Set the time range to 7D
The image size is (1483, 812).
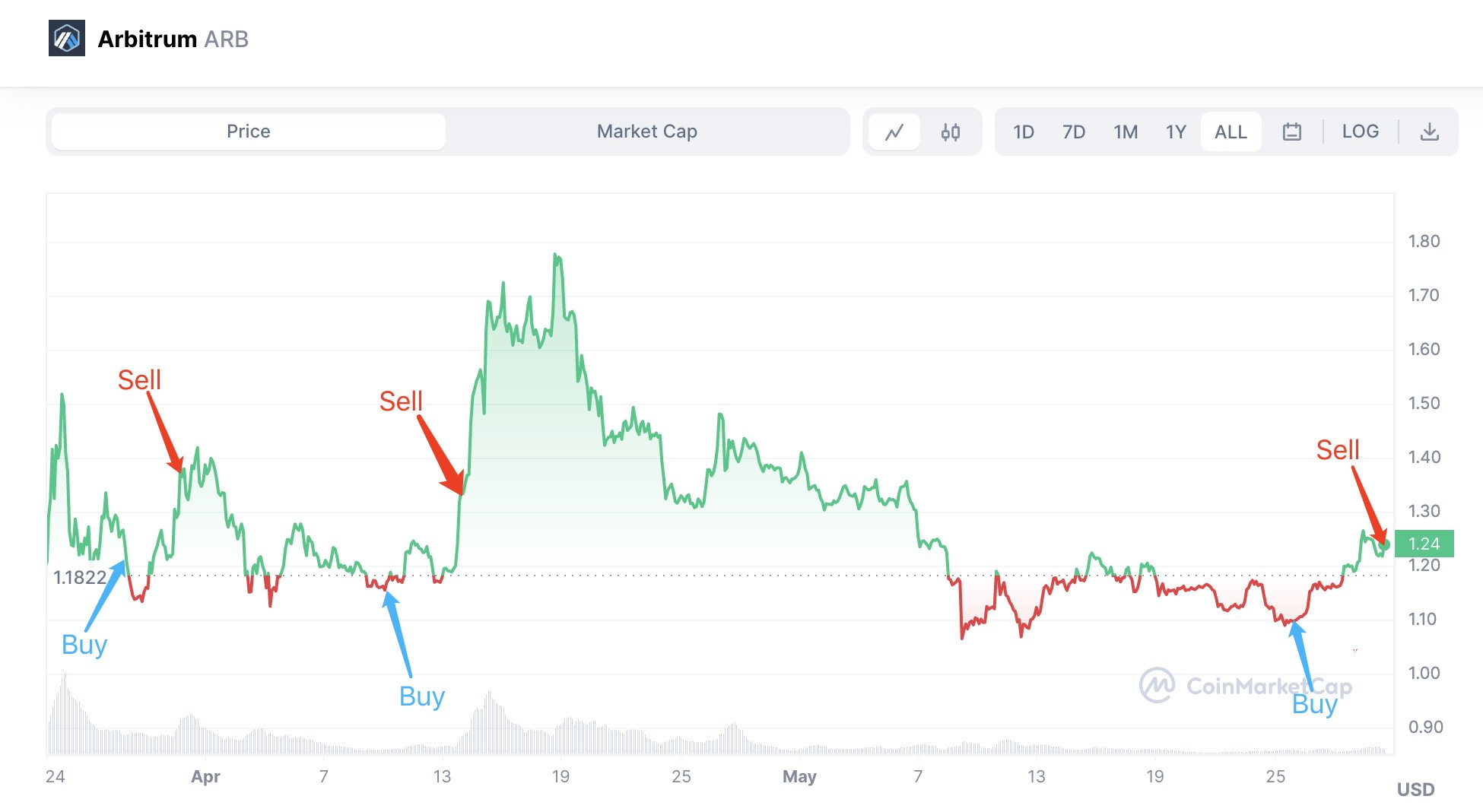(1073, 132)
